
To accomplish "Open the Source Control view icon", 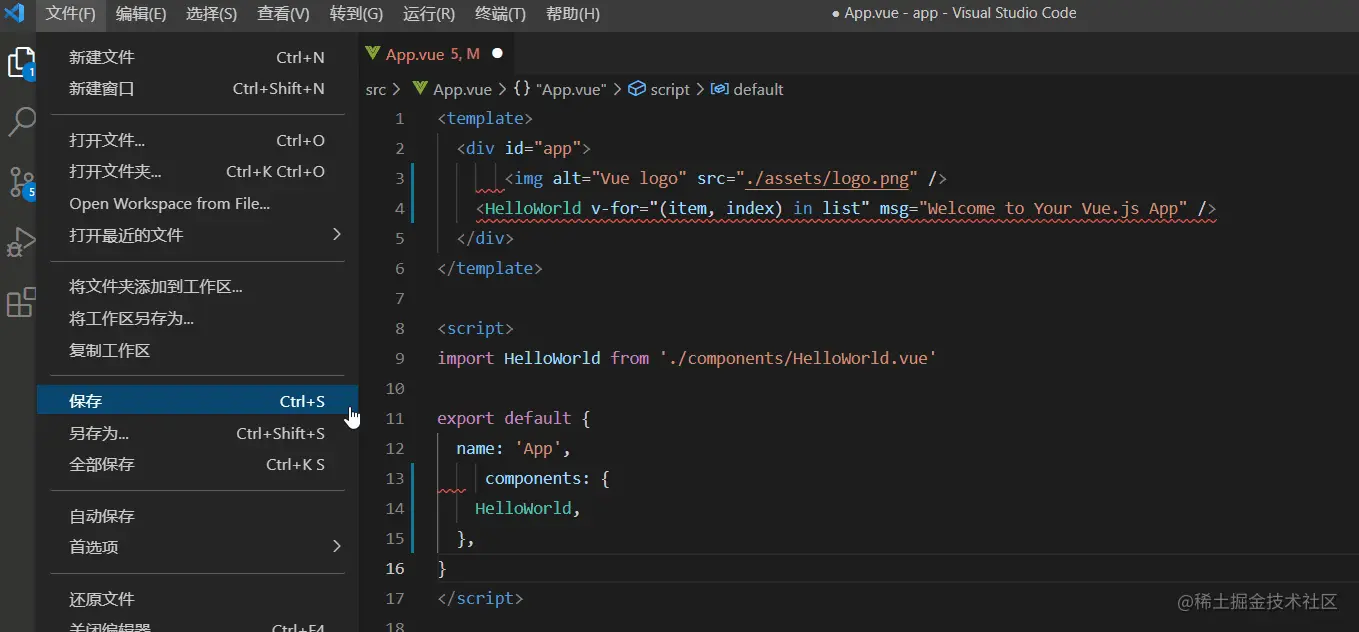I will point(20,182).
